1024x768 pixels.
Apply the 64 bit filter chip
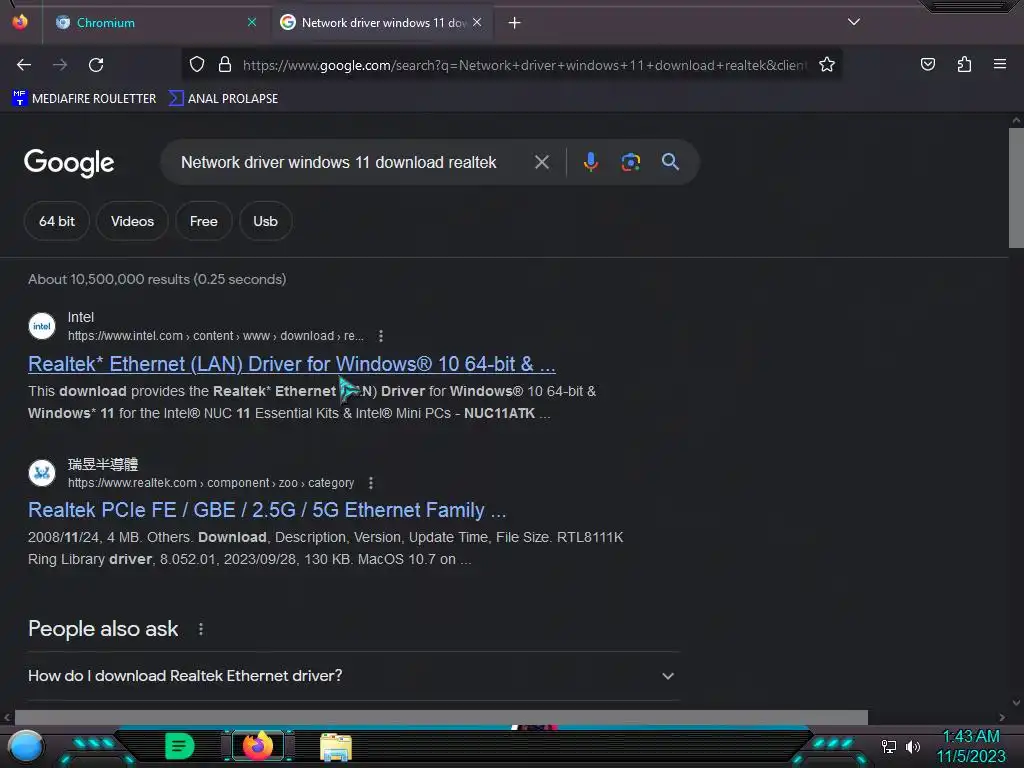coord(57,221)
